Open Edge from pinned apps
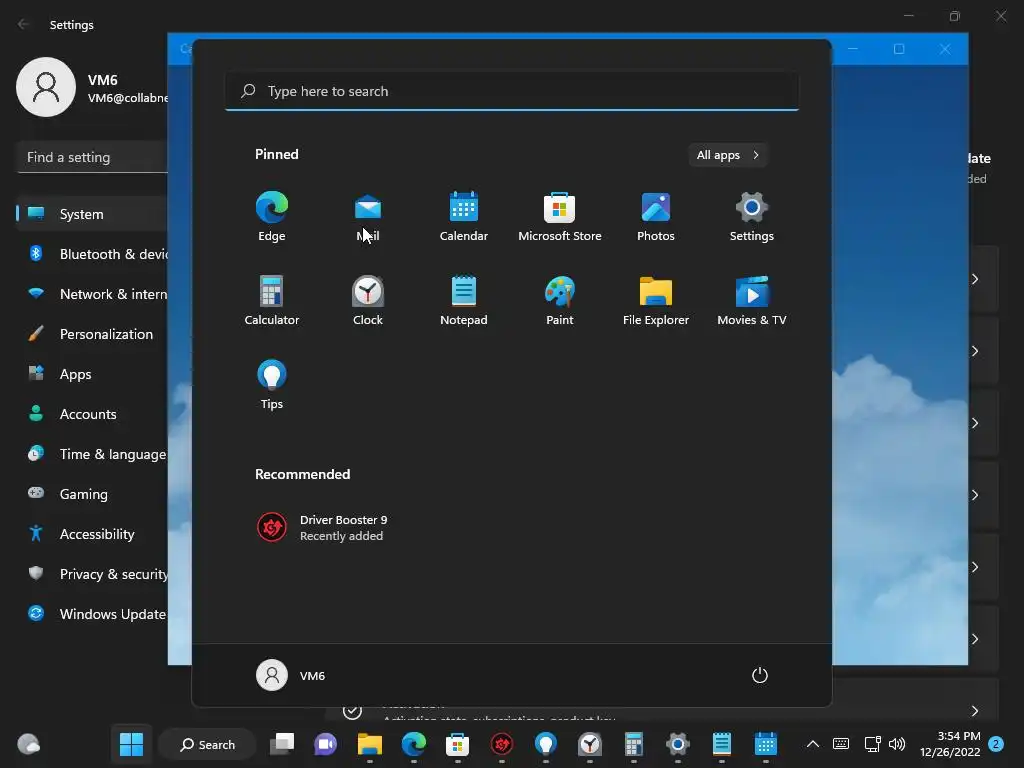This screenshot has height=768, width=1024. tap(272, 217)
